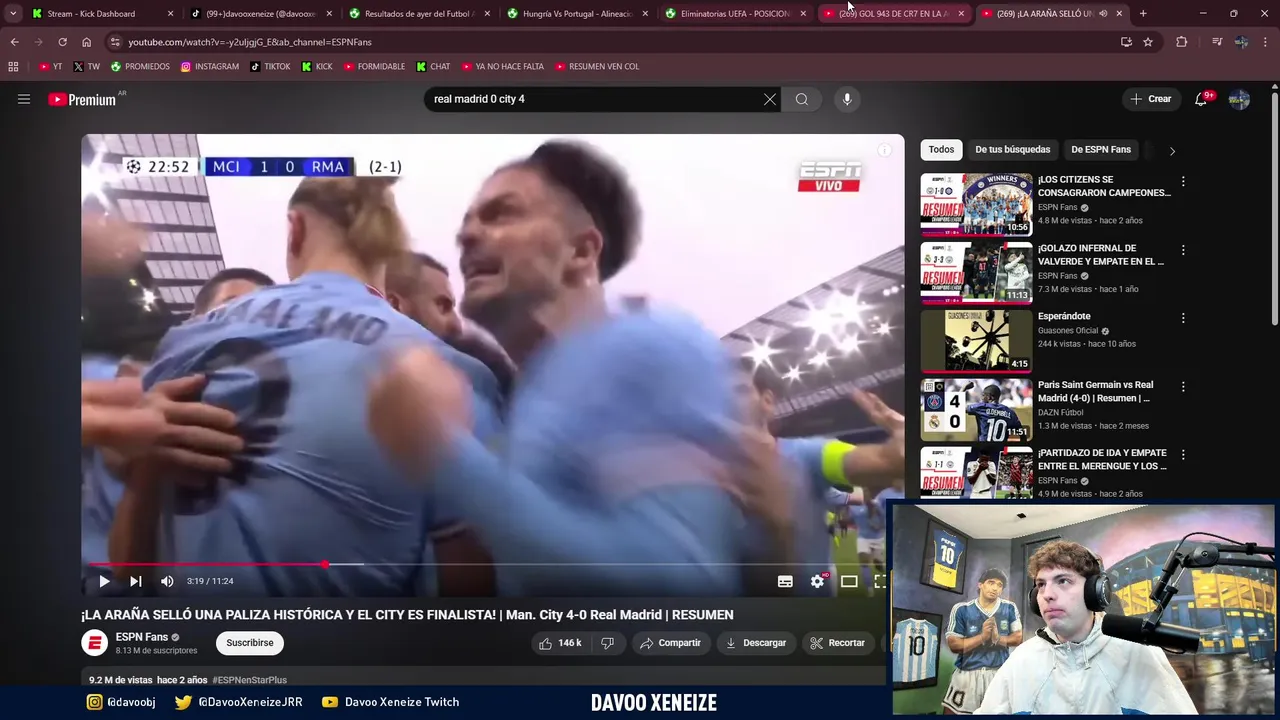Viewport: 1280px width, 720px height.
Task: Enter full screen from player controls
Action: coord(880,581)
